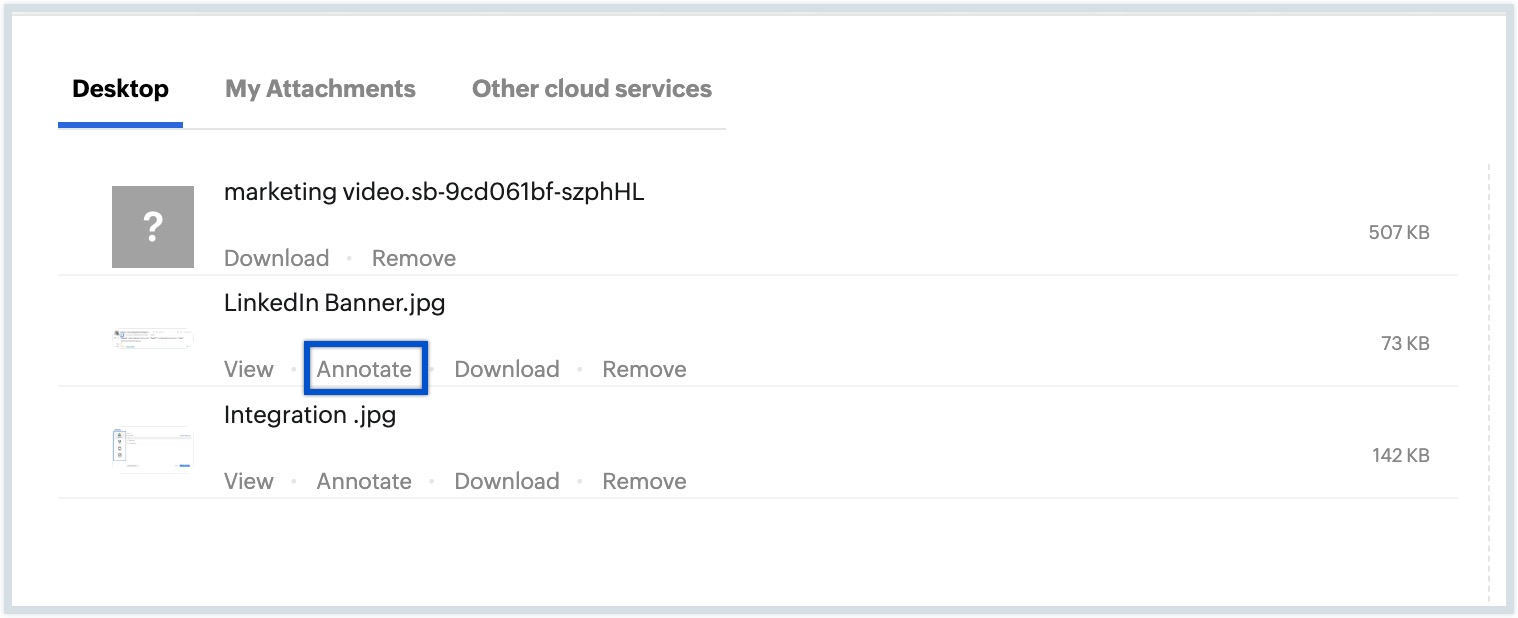Screen dimensions: 1518x618
Task: Remove LinkedIn Banner.jpg attachment
Action: point(644,369)
